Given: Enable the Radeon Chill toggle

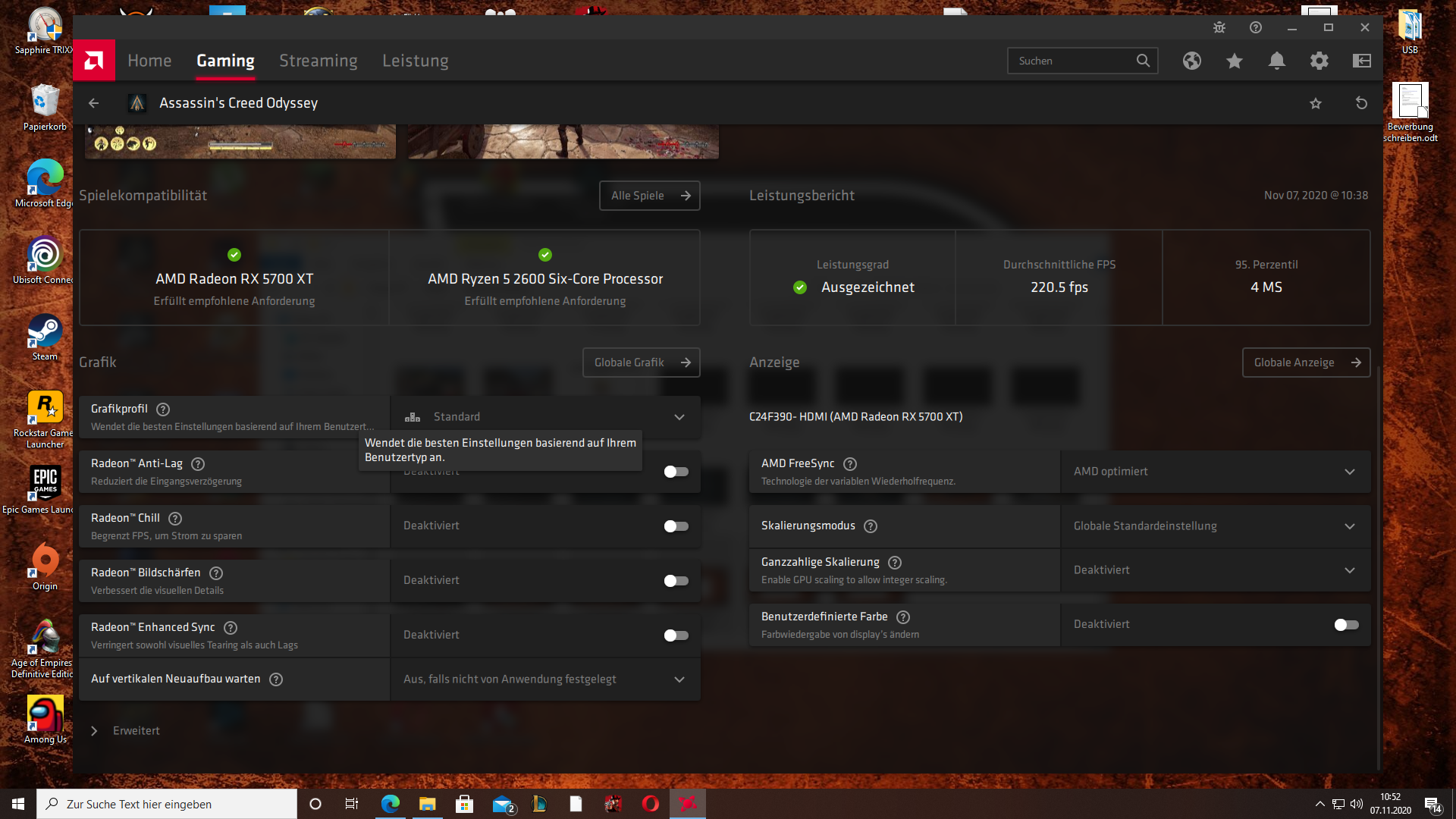Looking at the screenshot, I should tap(676, 526).
